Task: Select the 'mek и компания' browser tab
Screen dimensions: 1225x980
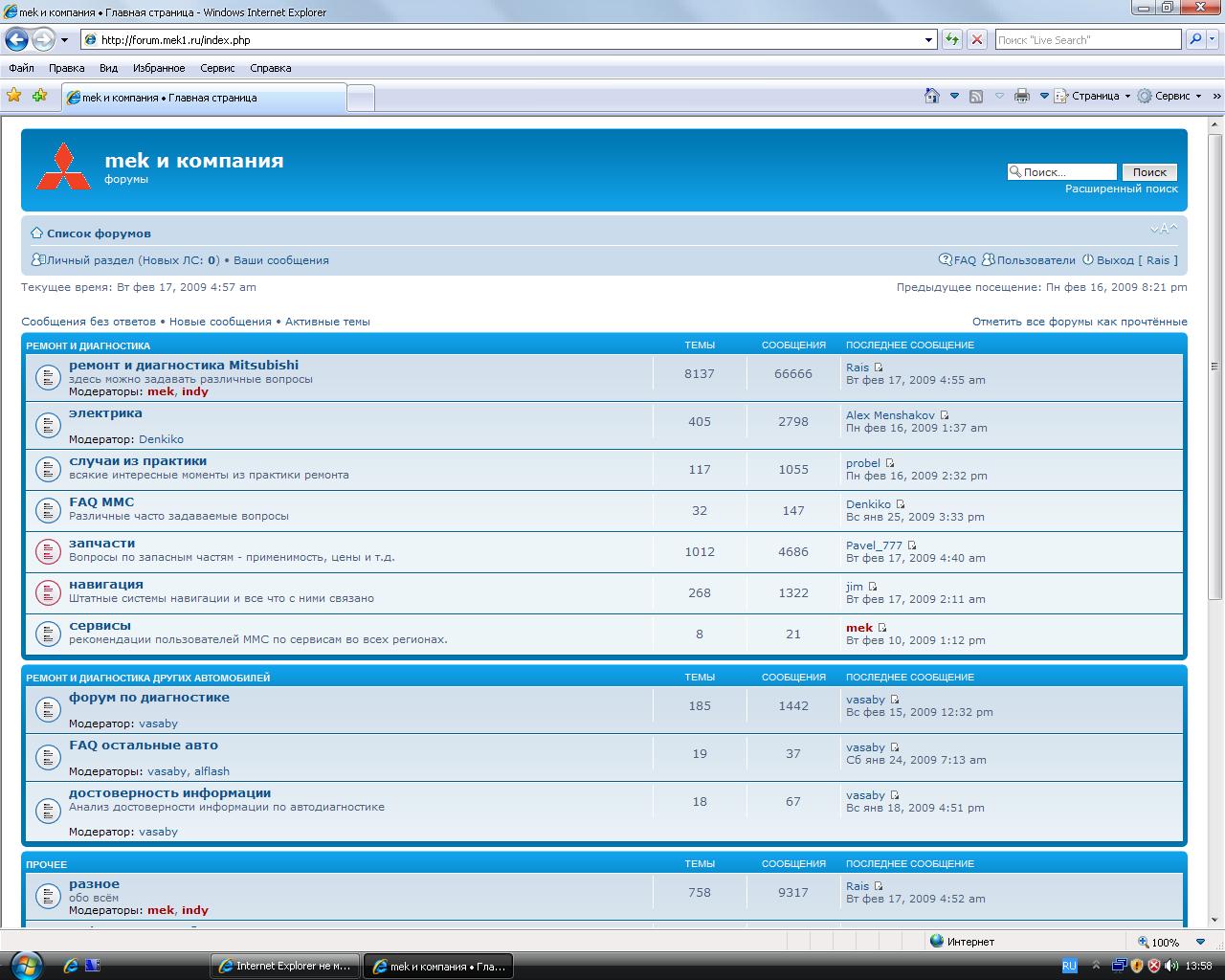Action: [204, 98]
